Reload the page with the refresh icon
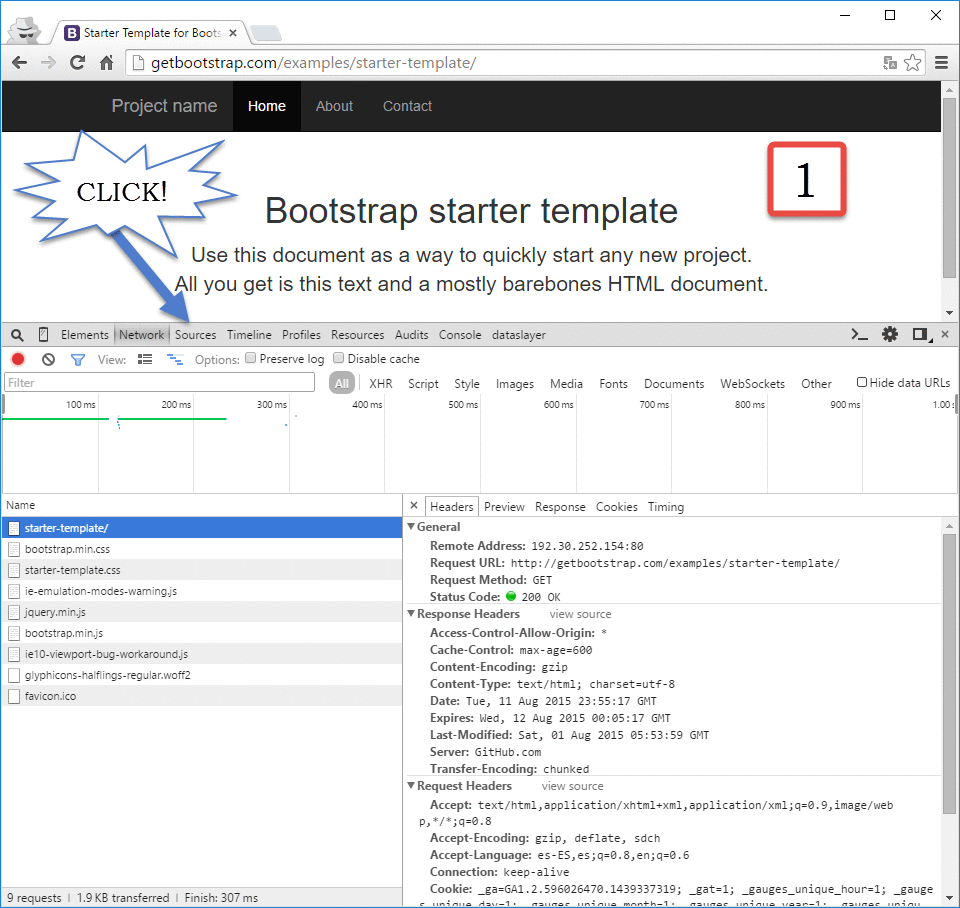The image size is (960, 908). click(77, 62)
